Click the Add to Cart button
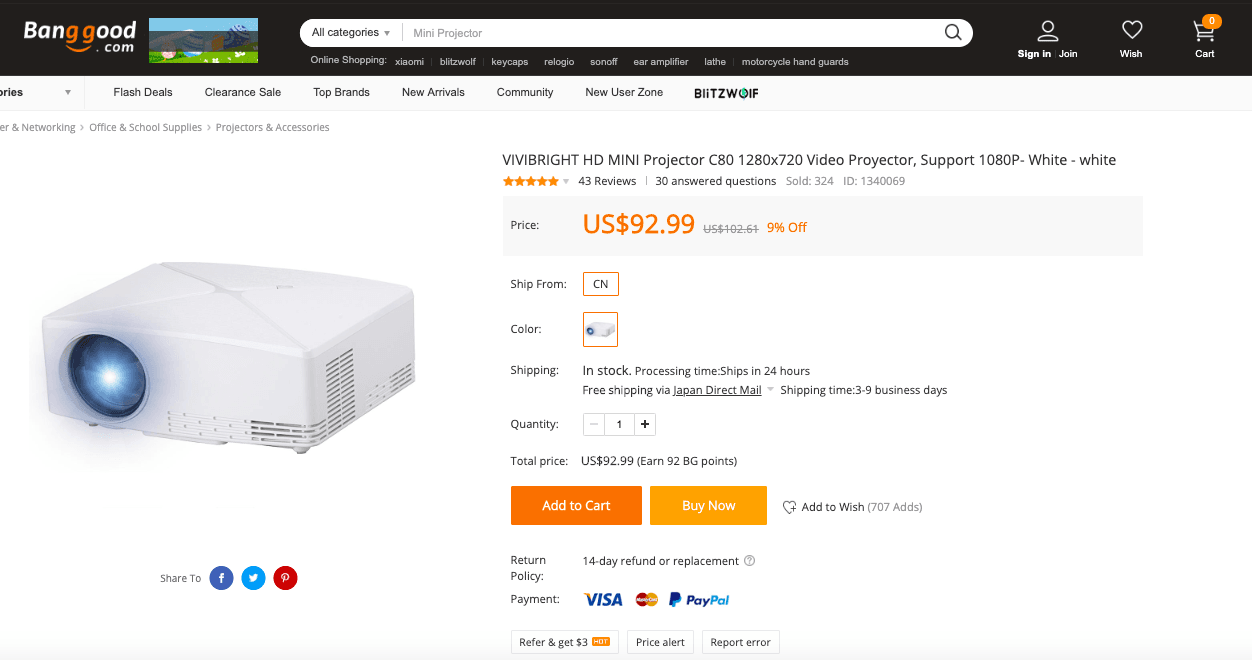Screen dimensions: 1252x660 click(x=576, y=506)
